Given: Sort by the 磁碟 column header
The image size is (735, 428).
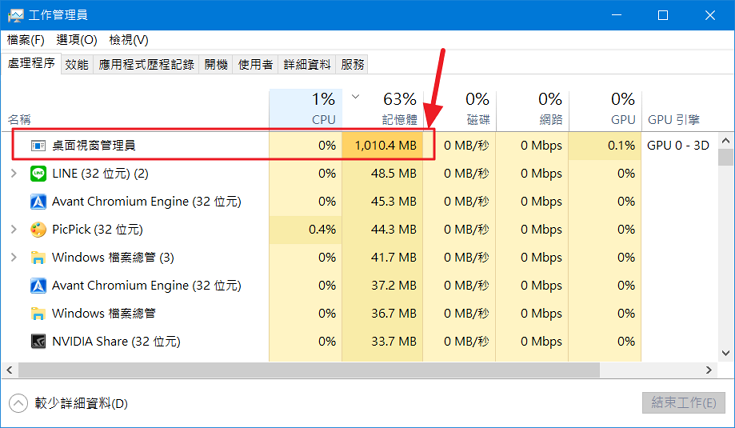Looking at the screenshot, I should tap(459, 109).
